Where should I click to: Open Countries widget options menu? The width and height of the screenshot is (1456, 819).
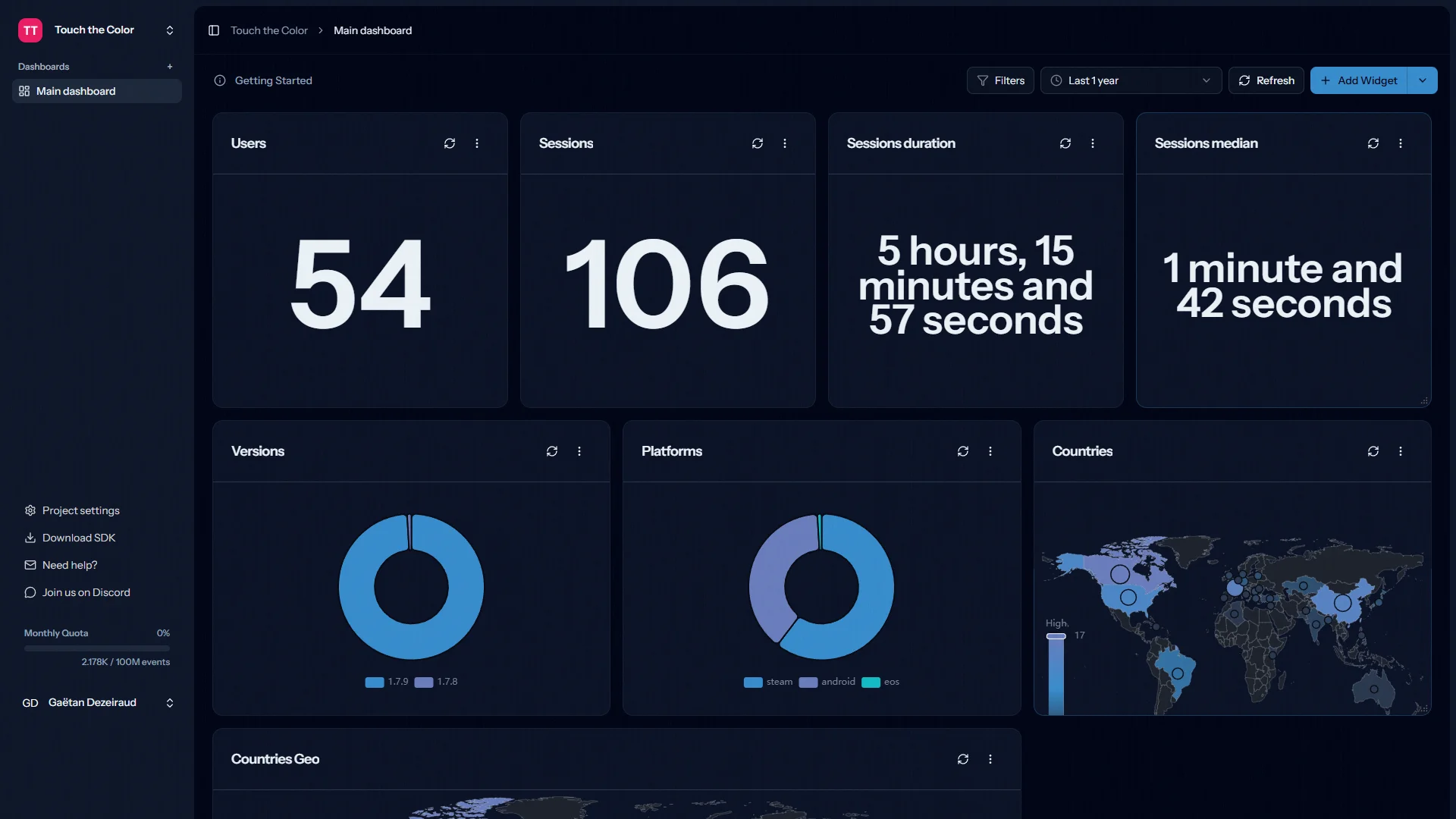(x=1401, y=451)
